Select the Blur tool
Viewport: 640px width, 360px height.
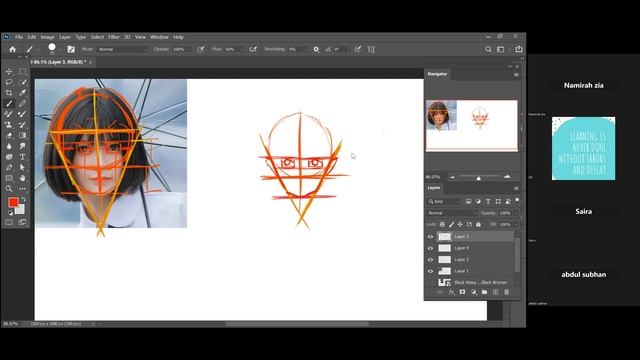9,146
